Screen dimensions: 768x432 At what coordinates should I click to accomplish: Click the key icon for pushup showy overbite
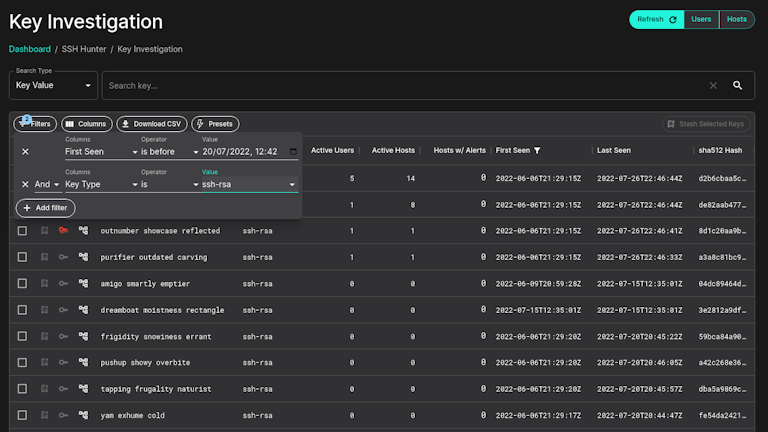[x=63, y=362]
